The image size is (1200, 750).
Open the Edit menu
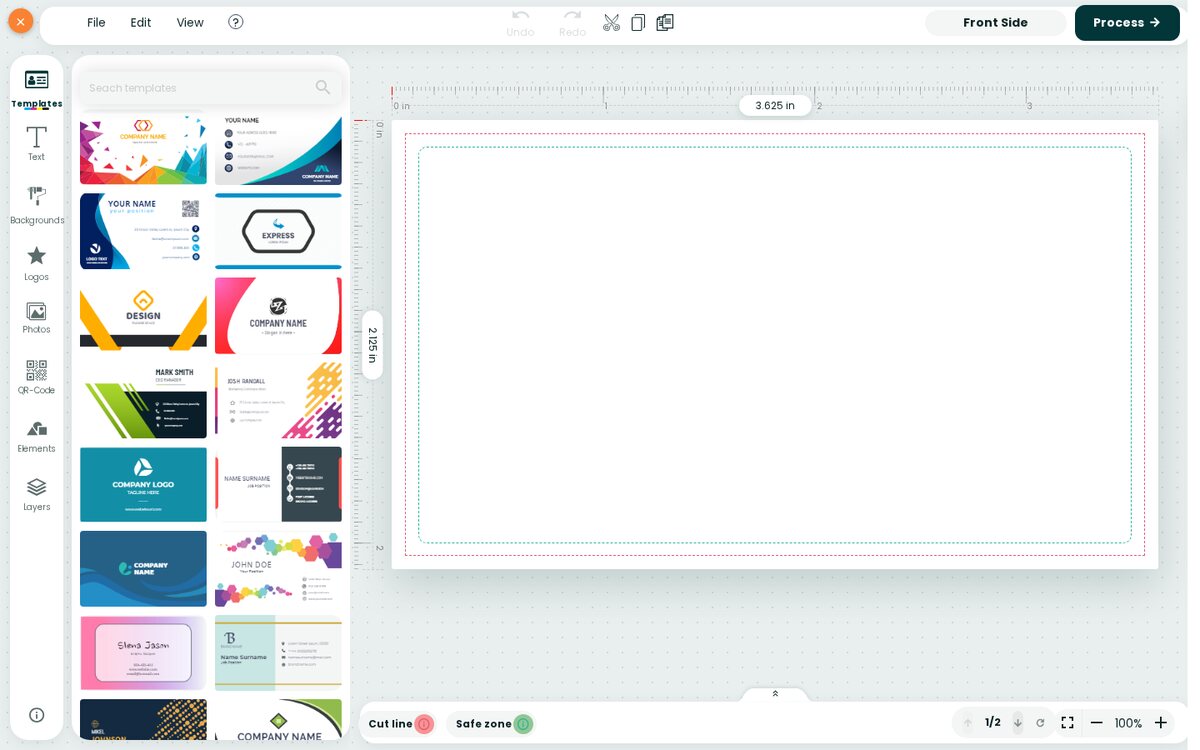tap(141, 22)
